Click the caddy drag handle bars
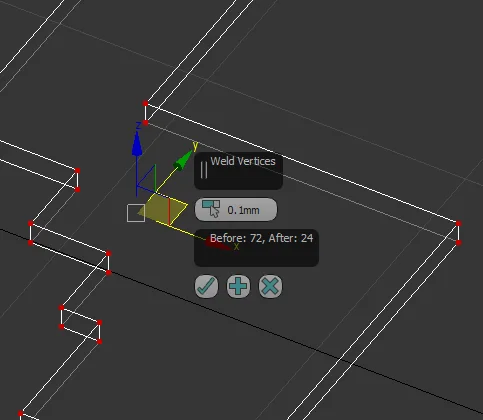Image resolution: width=483 pixels, height=420 pixels. [x=204, y=170]
